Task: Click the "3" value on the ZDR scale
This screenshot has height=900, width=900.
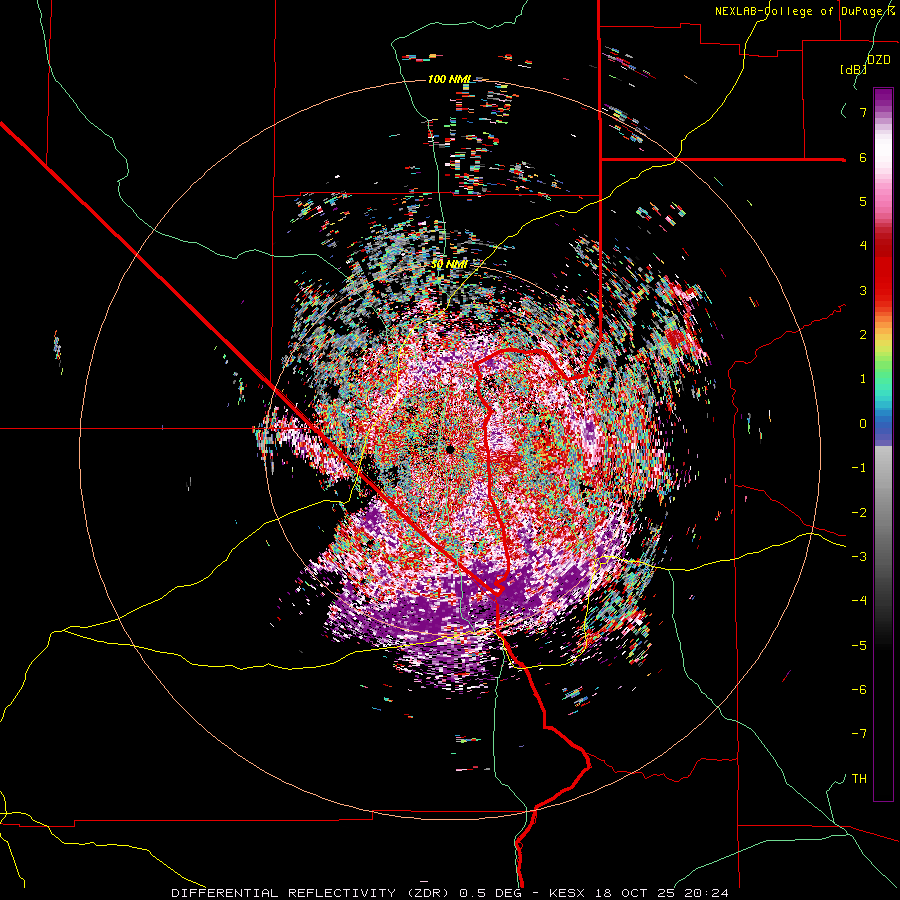Action: click(863, 290)
